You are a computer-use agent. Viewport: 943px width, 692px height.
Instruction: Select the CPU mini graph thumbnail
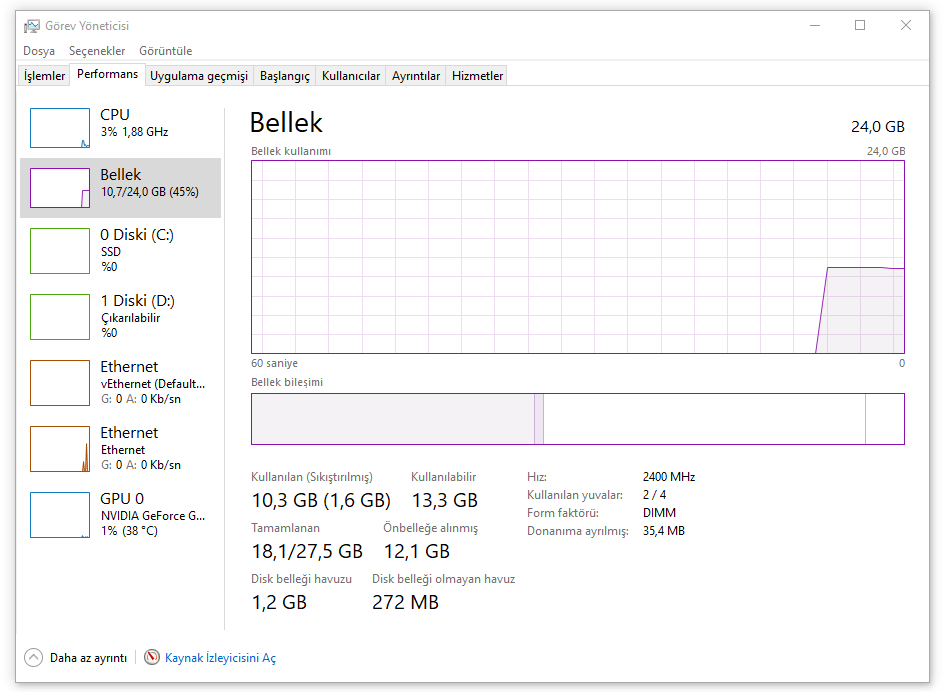60,128
